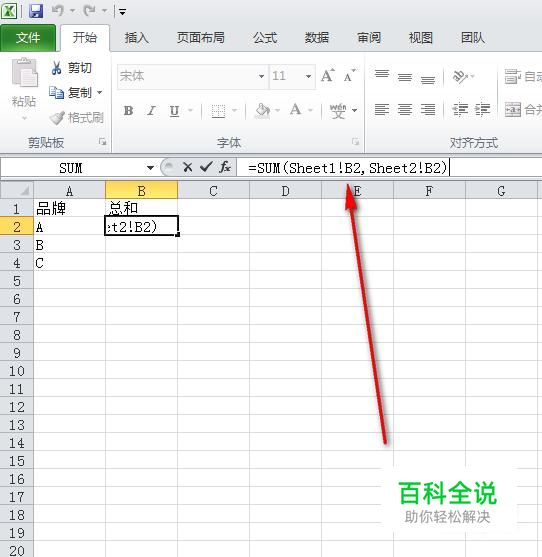Open the 文件 (File) tab
This screenshot has height=557, width=542.
click(x=28, y=38)
